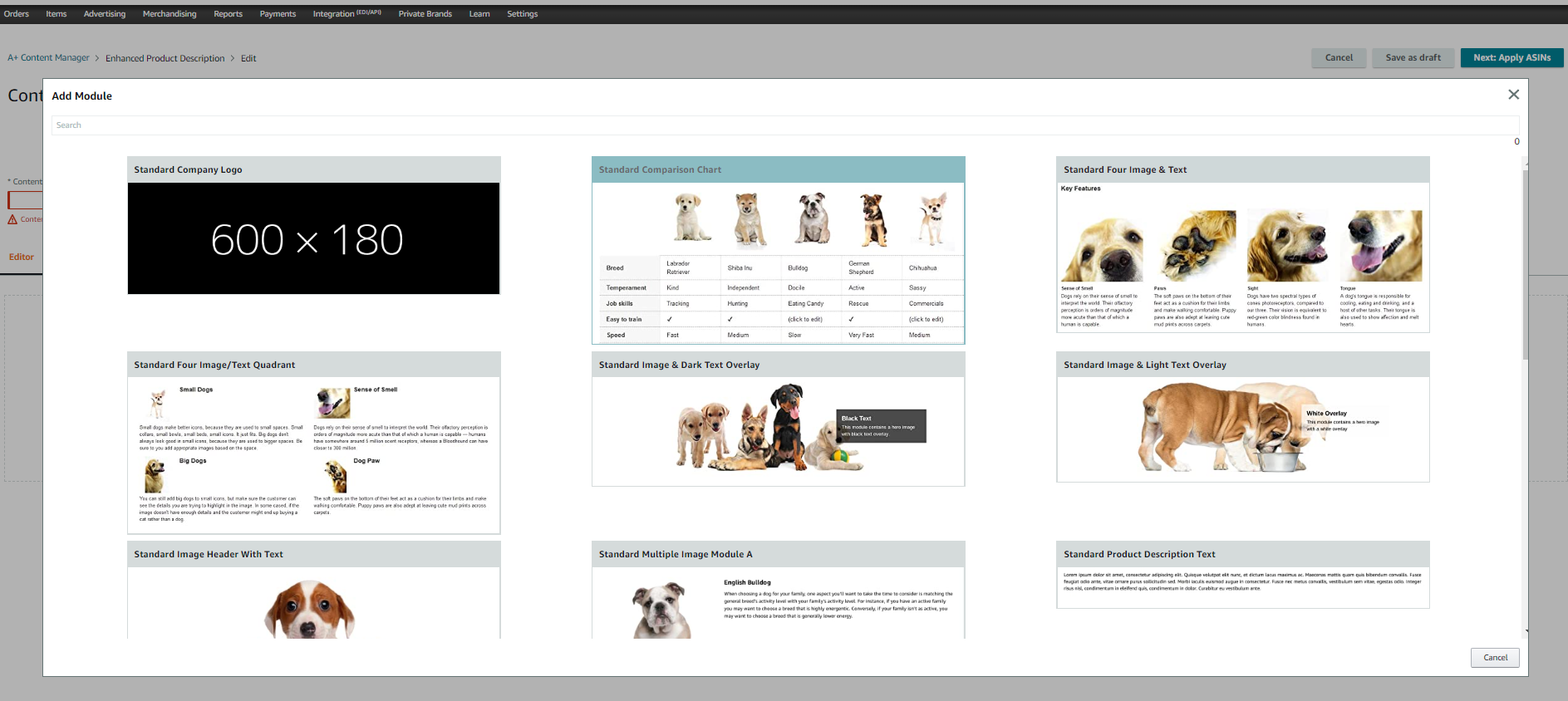The image size is (1568, 701).
Task: Click the Very Fast speed cell
Action: click(861, 336)
